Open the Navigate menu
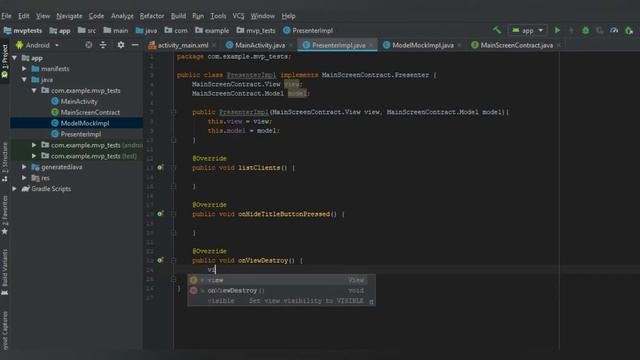This screenshot has width=640, height=360. click(69, 16)
